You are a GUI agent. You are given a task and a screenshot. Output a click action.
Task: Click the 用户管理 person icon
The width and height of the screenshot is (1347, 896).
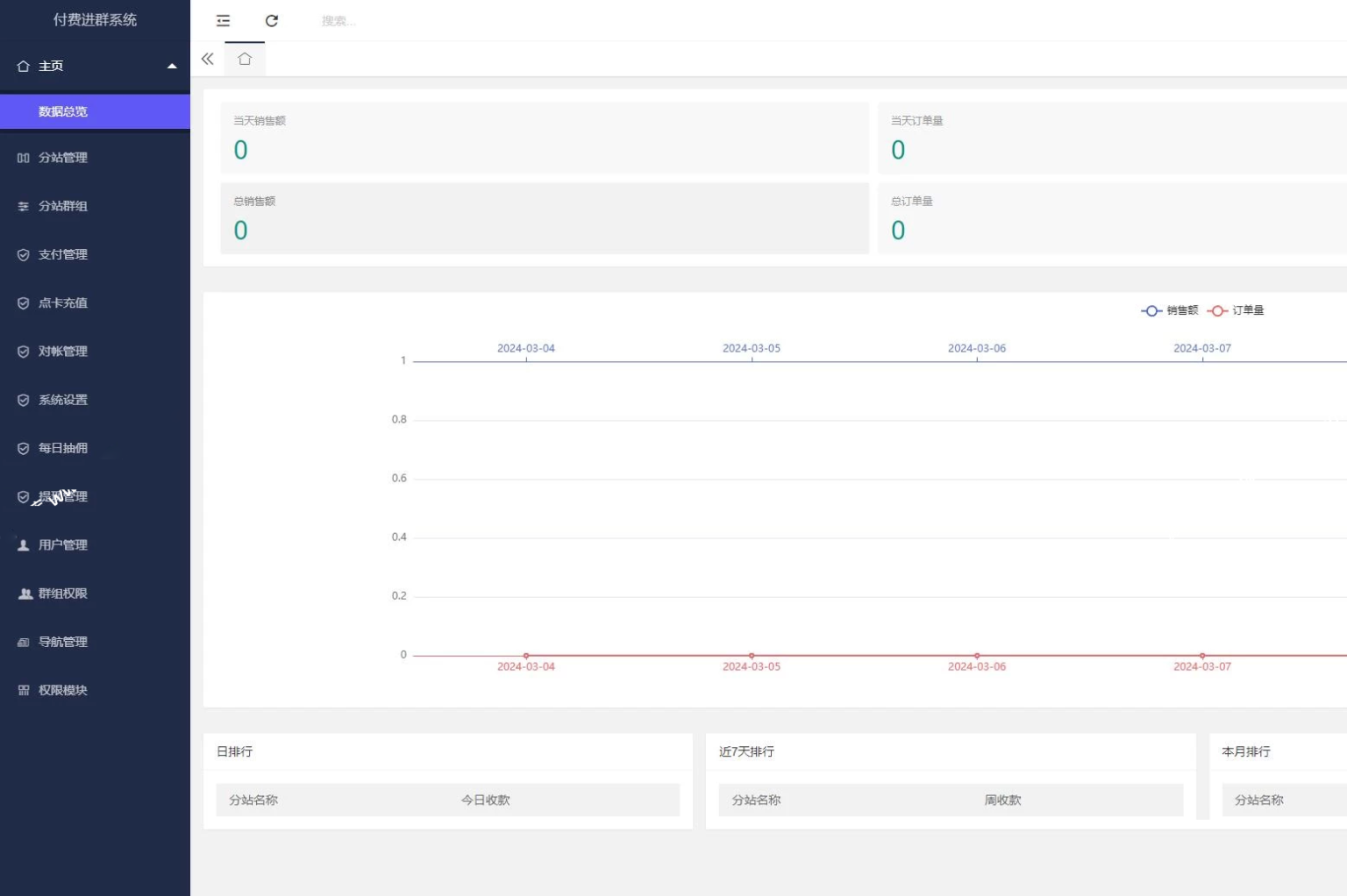24,544
